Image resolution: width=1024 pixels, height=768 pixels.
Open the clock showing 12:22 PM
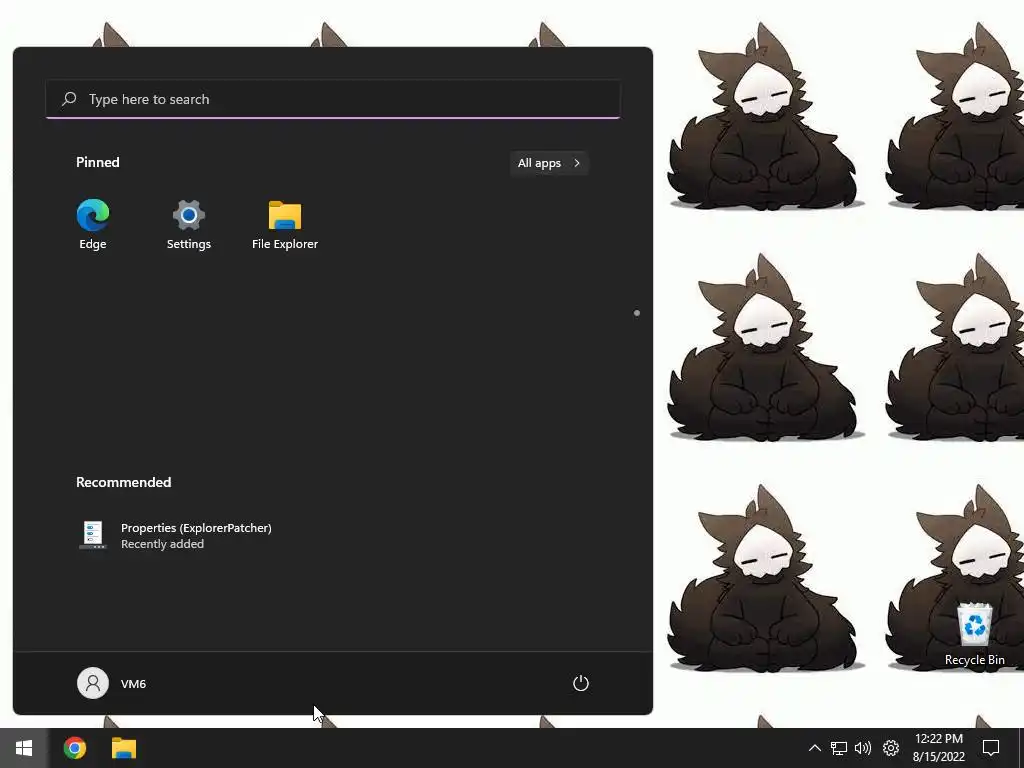(938, 748)
